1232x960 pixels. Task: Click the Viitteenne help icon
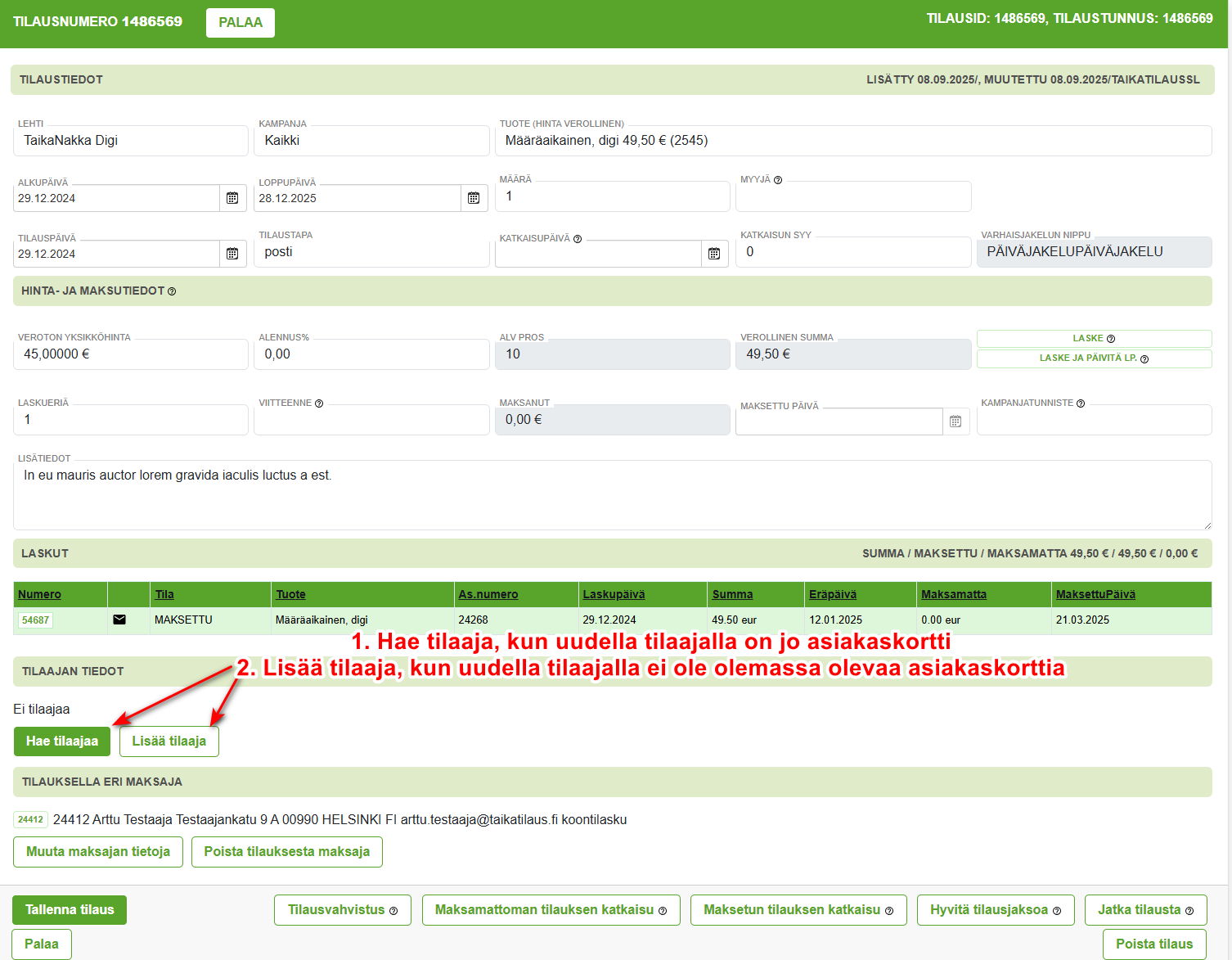(x=319, y=403)
